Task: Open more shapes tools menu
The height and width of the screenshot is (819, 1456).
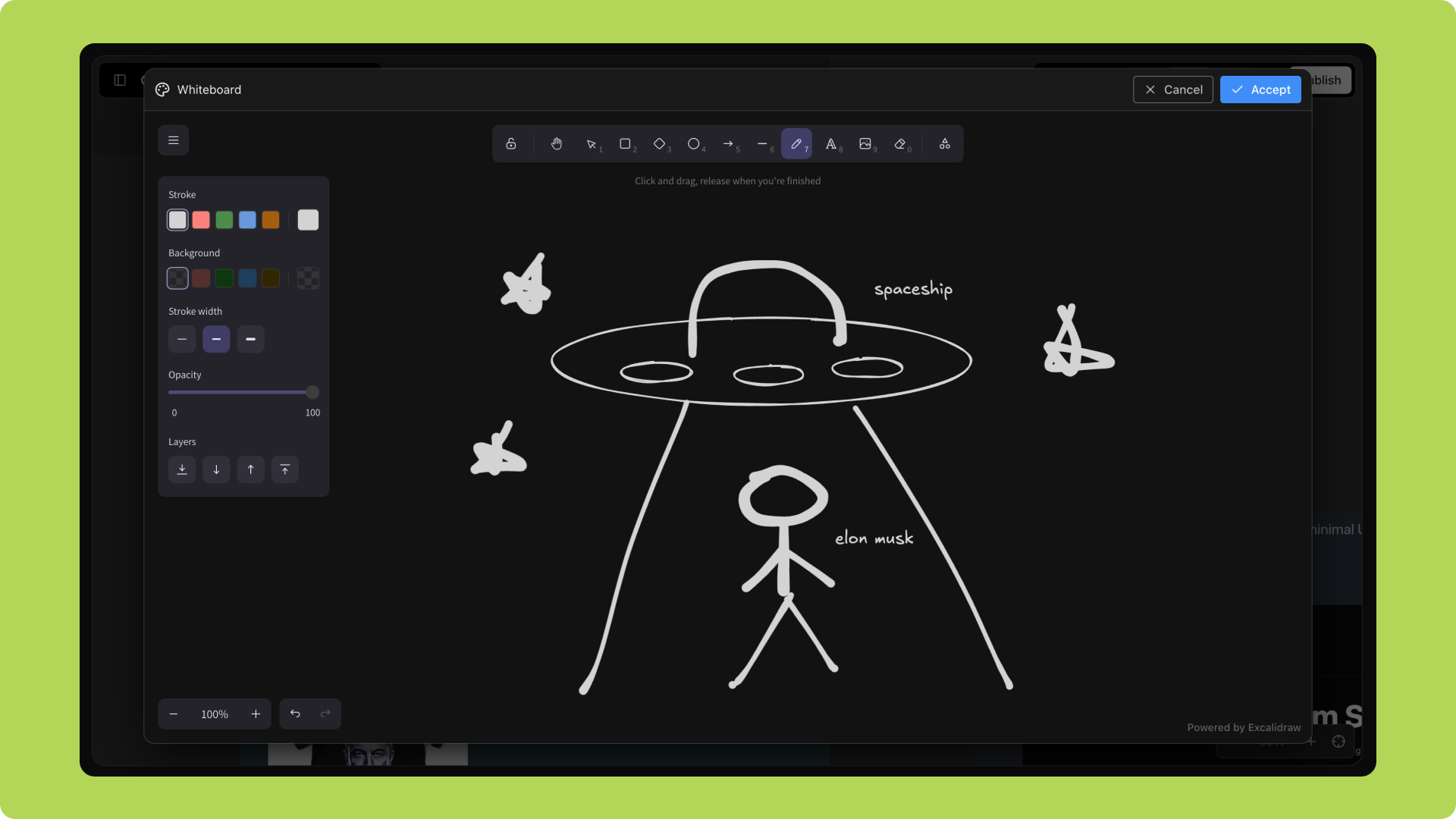Action: [x=945, y=144]
